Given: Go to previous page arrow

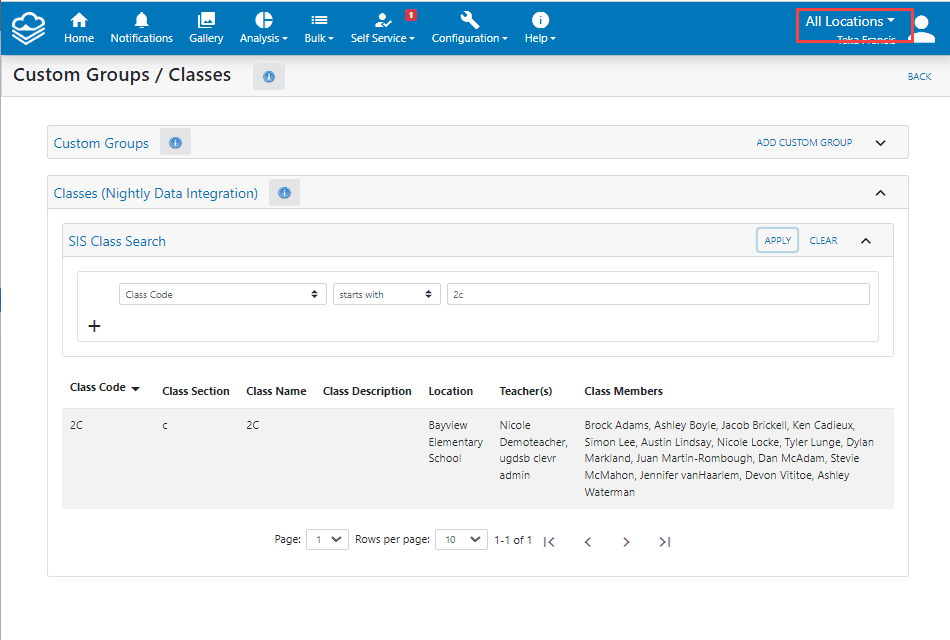Looking at the screenshot, I should click(588, 542).
